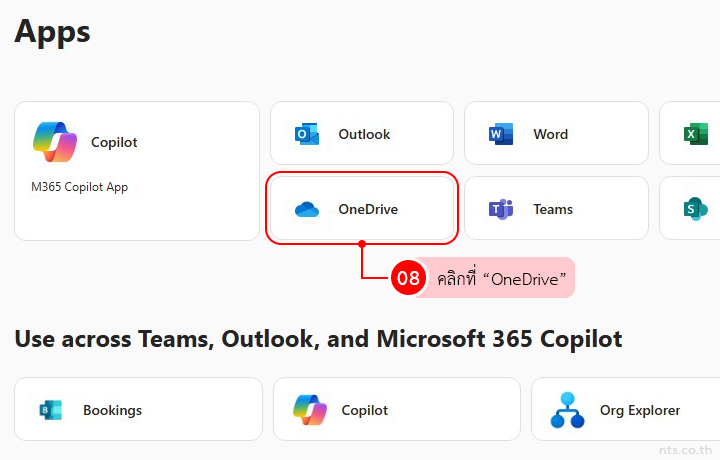The image size is (720, 460).
Task: Click the red step 08 badge
Action: (x=408, y=278)
